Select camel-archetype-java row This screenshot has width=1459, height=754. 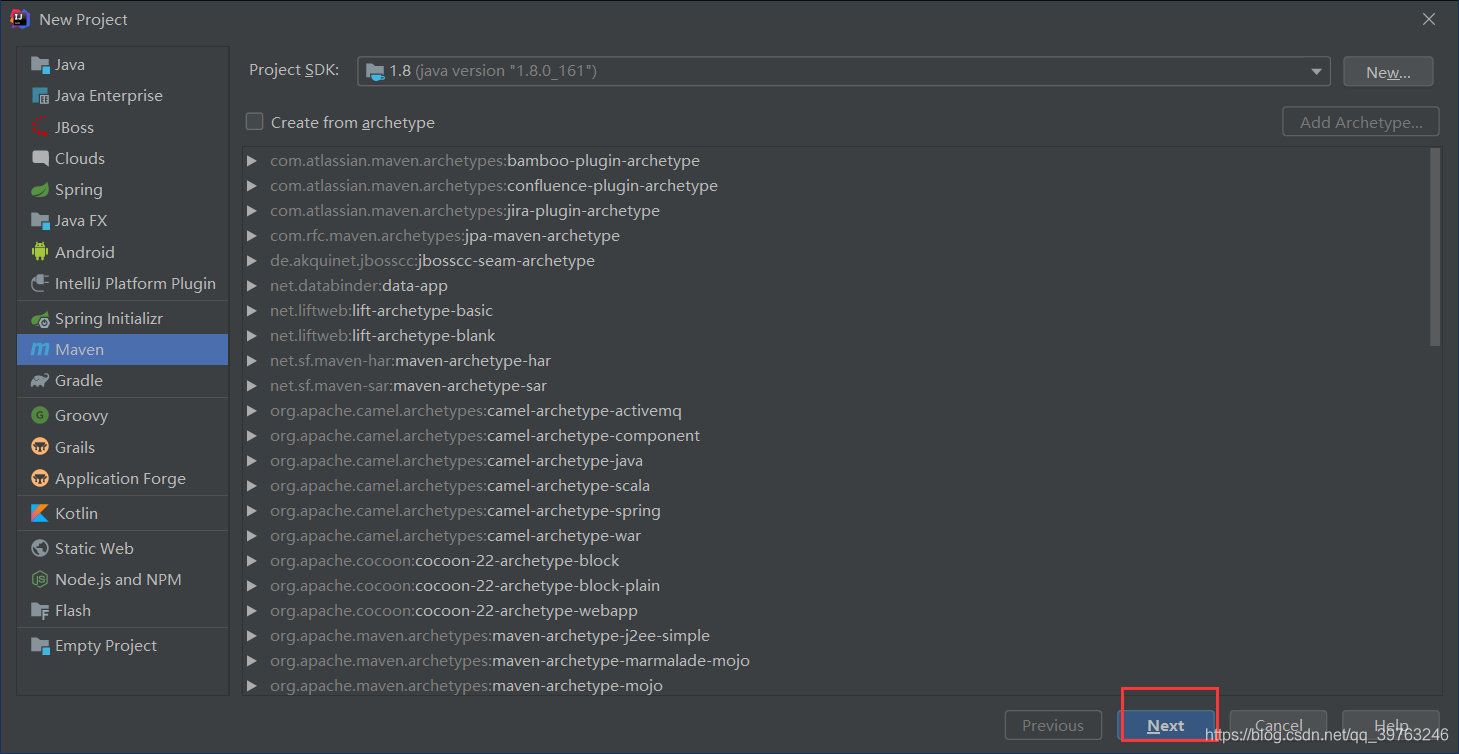coord(836,461)
